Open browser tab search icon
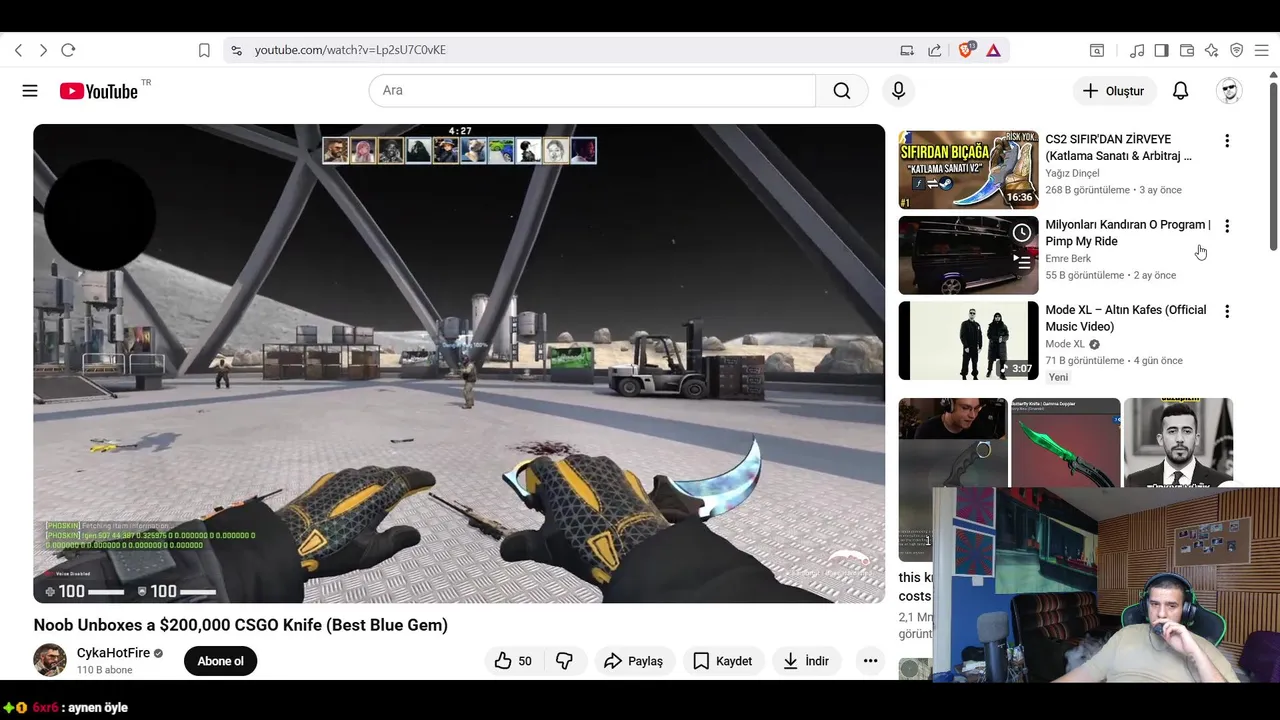The width and height of the screenshot is (1280, 720). pyautogui.click(x=1097, y=50)
